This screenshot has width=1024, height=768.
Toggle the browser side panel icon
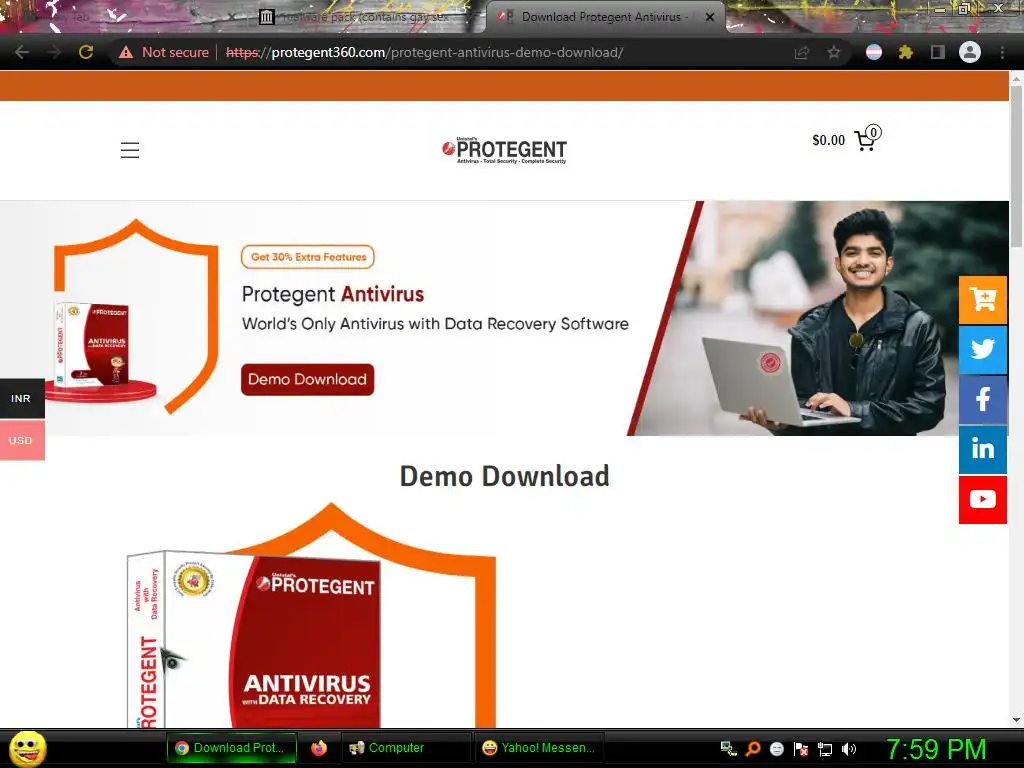click(x=937, y=52)
